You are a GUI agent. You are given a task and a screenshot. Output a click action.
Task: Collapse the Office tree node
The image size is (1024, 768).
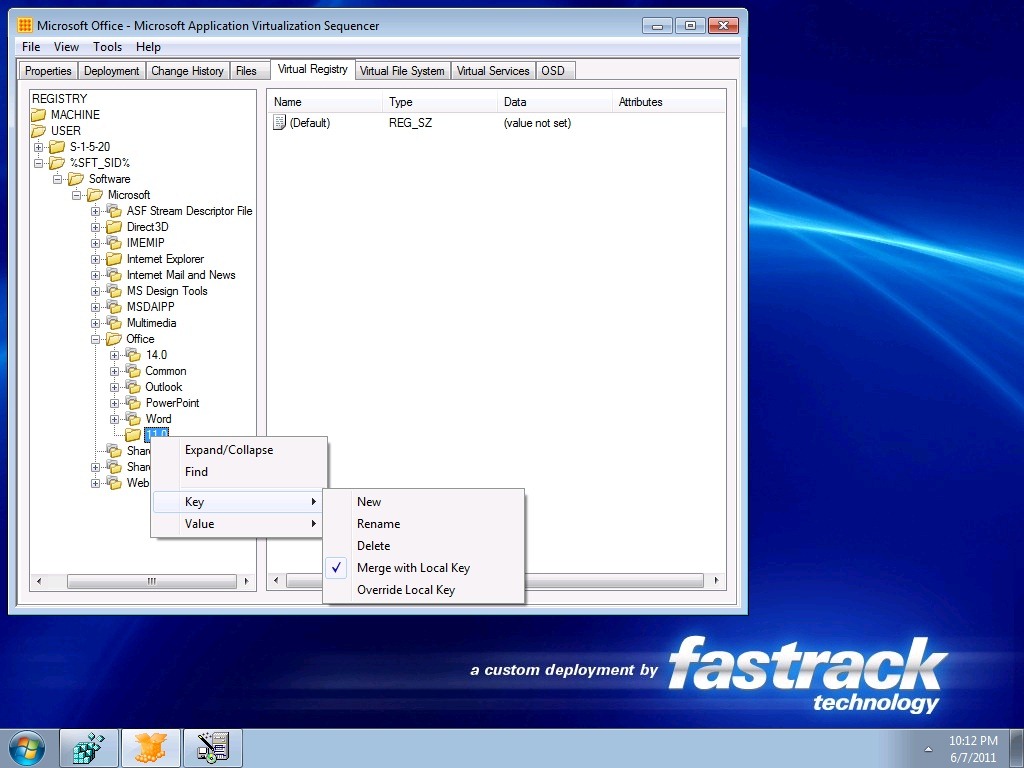pos(95,339)
